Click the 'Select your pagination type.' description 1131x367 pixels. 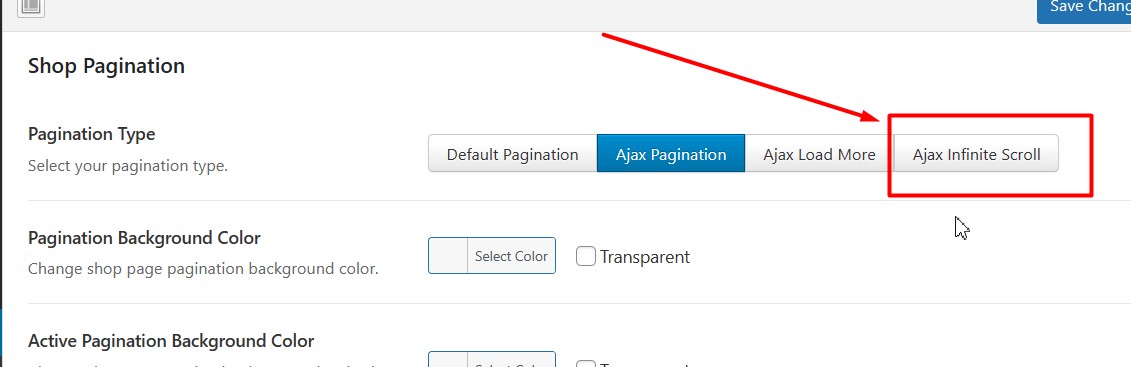(x=128, y=166)
